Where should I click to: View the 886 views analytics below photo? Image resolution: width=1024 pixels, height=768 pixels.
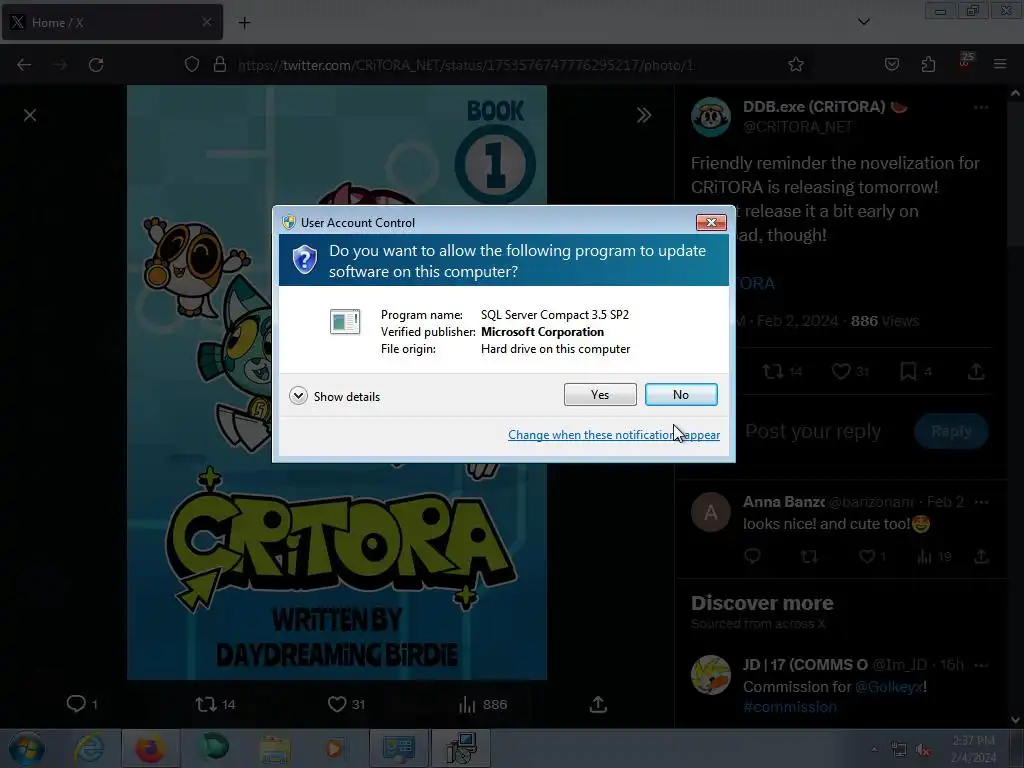coord(483,704)
